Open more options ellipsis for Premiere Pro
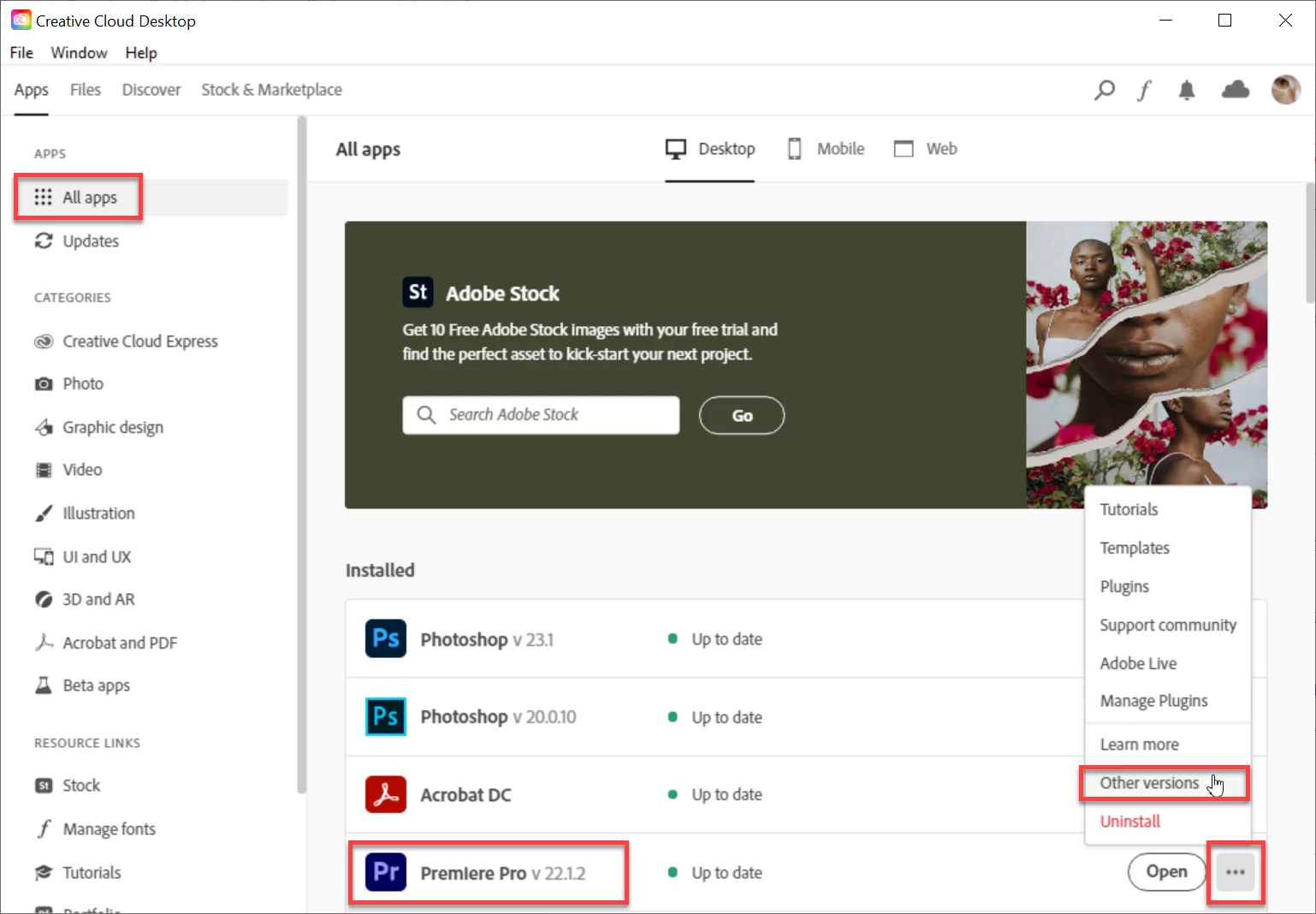The height and width of the screenshot is (914, 1316). tap(1236, 872)
